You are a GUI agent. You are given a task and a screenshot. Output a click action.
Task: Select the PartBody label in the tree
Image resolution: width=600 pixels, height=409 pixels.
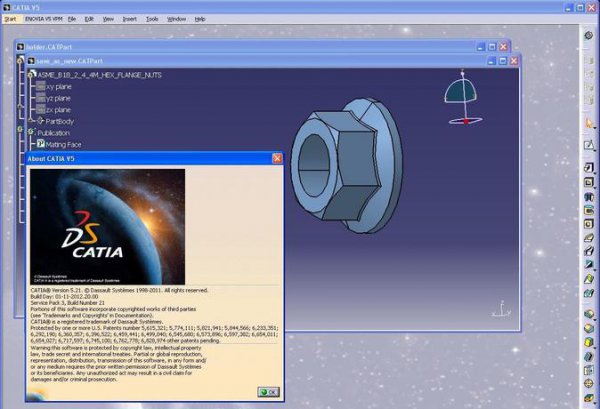coord(60,121)
